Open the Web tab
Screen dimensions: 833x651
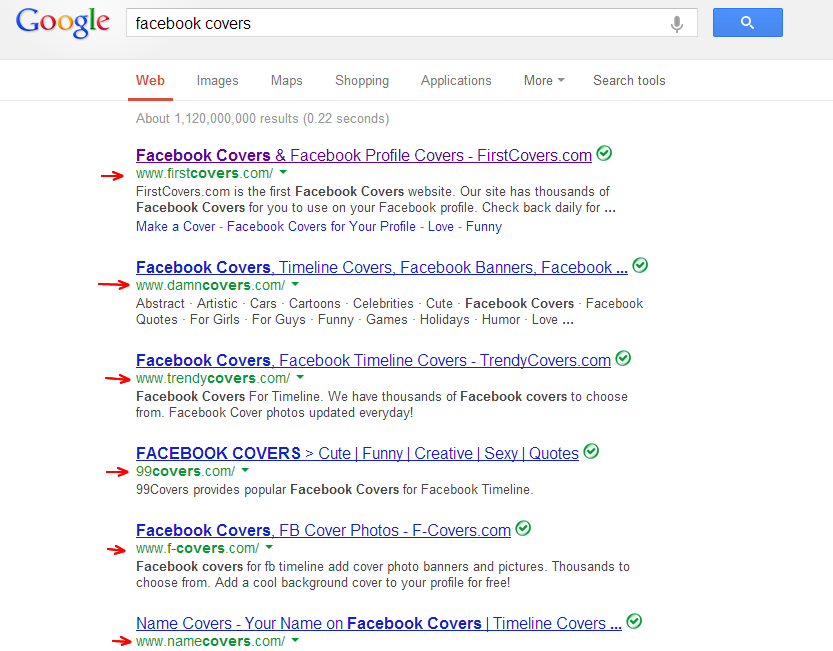[x=150, y=80]
